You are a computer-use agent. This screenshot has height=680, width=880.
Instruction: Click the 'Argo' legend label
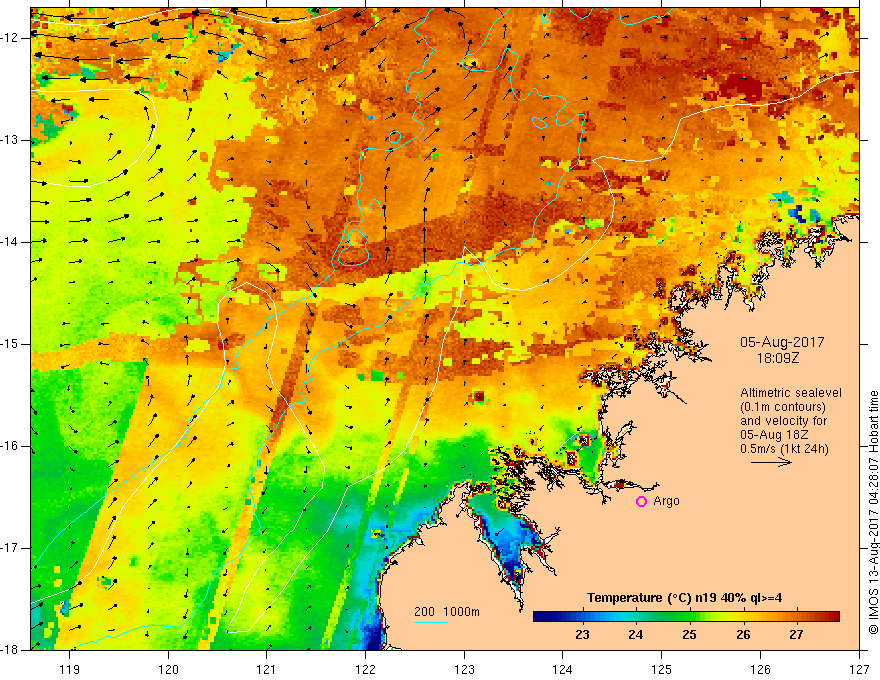click(x=666, y=501)
